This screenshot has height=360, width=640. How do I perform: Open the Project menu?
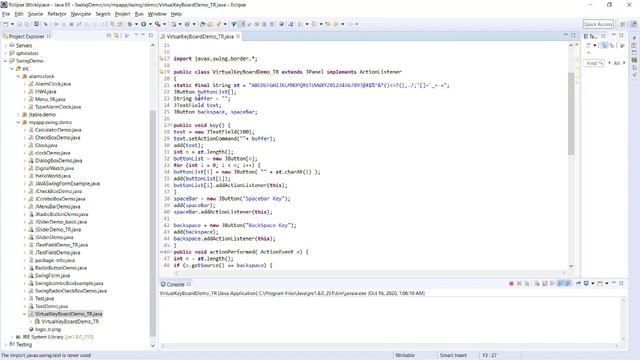coord(122,14)
